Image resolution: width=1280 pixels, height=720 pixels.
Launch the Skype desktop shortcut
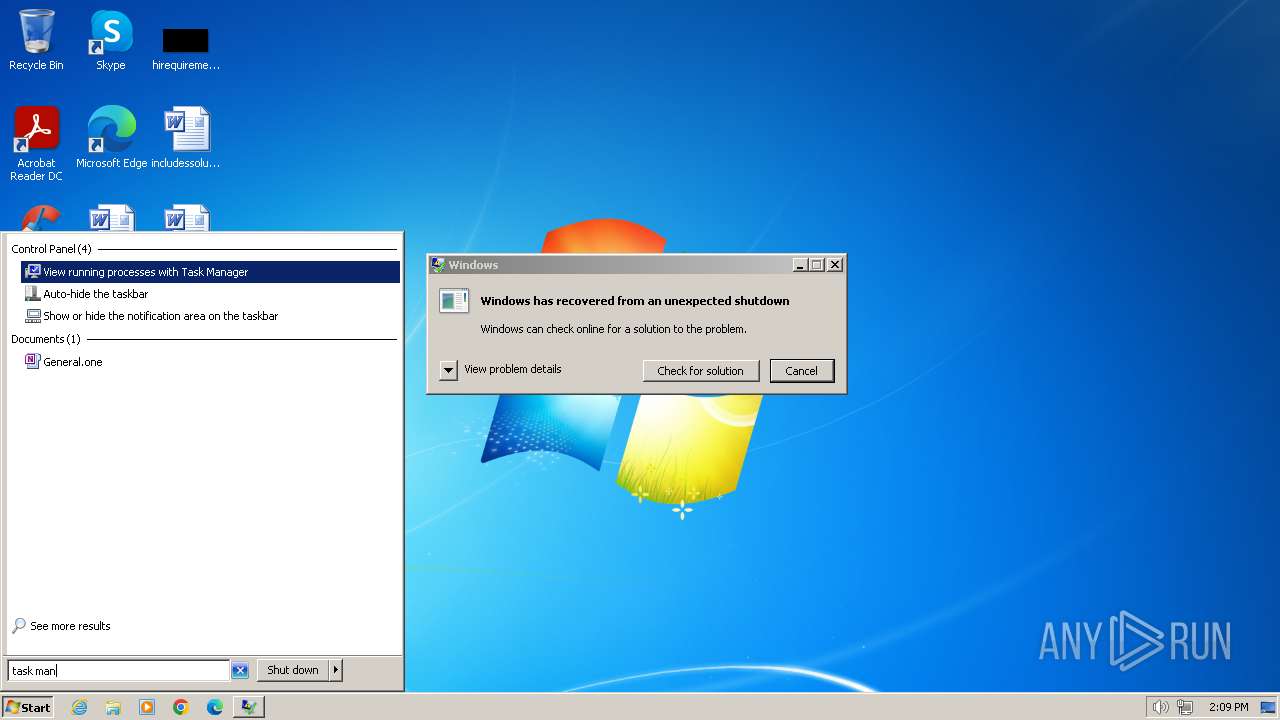[x=110, y=40]
